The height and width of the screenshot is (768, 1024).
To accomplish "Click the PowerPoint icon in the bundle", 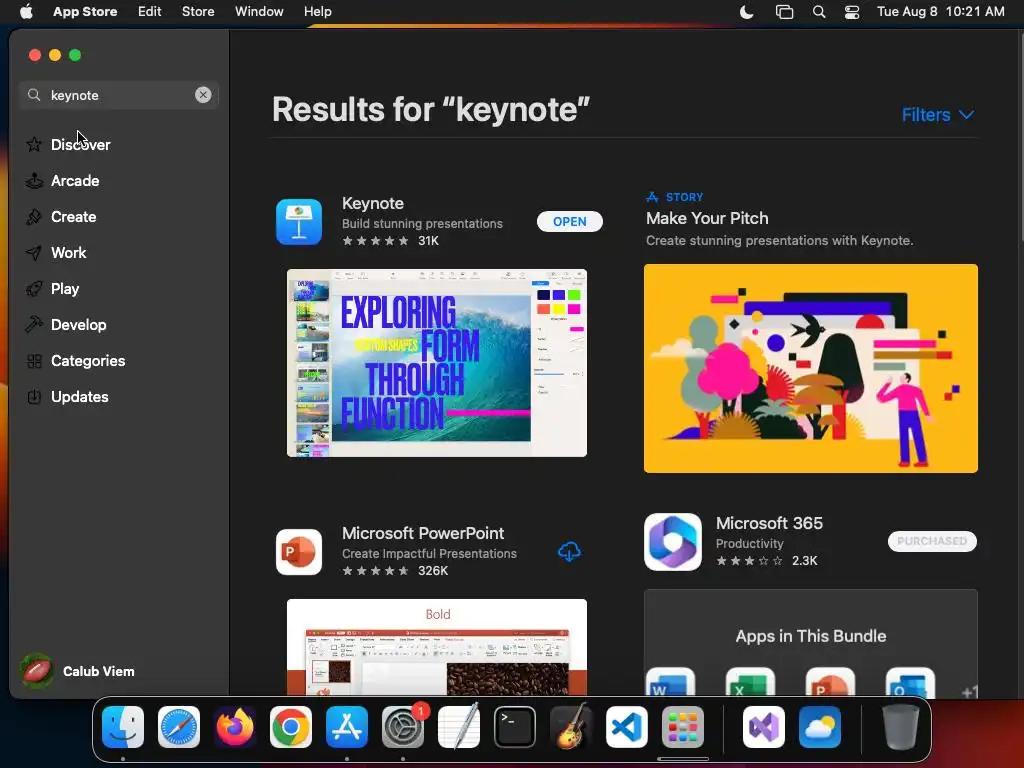I will point(830,682).
